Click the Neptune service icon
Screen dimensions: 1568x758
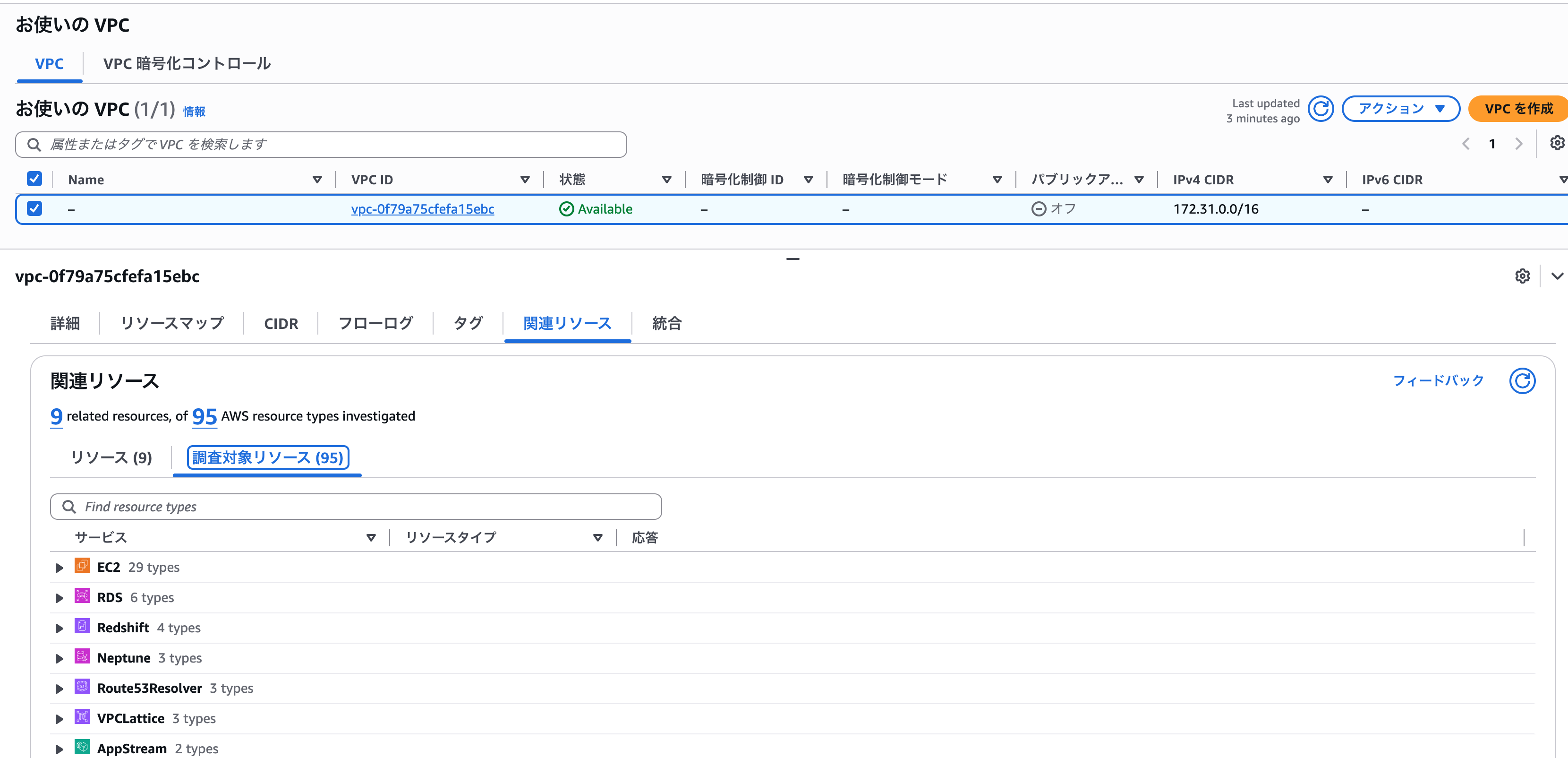[x=82, y=656]
